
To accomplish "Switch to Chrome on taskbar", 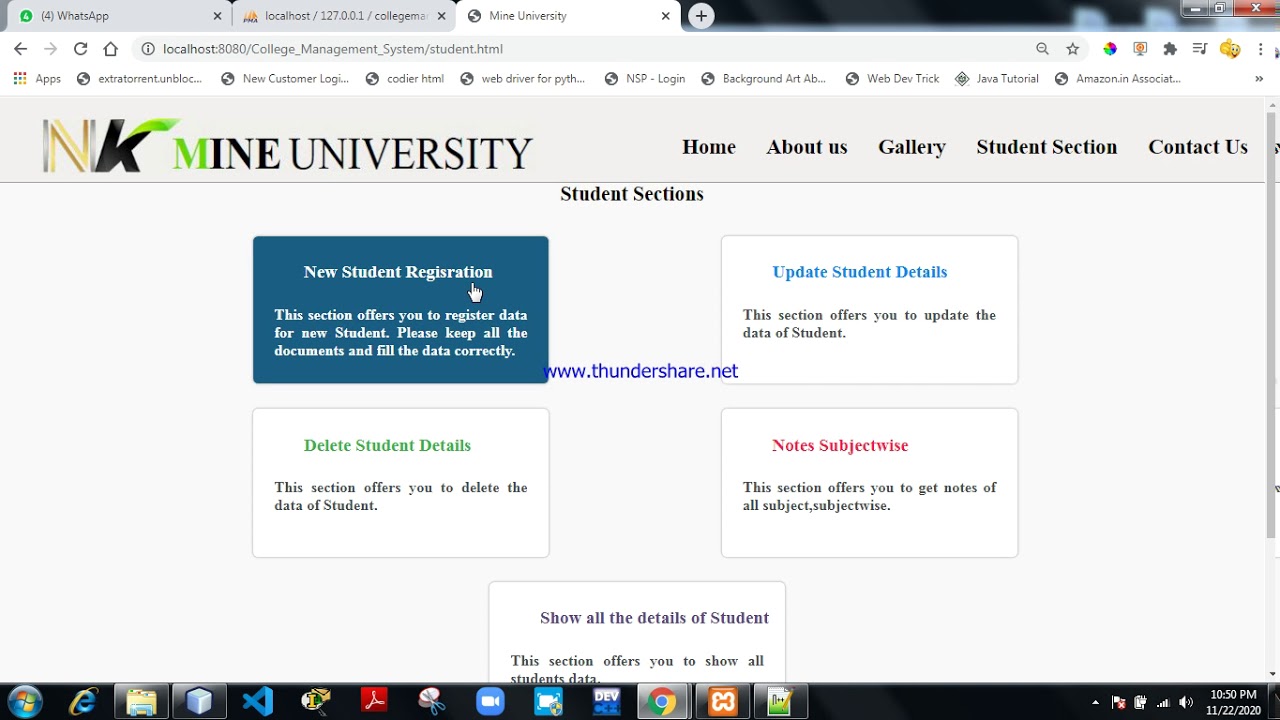I will pyautogui.click(x=660, y=701).
